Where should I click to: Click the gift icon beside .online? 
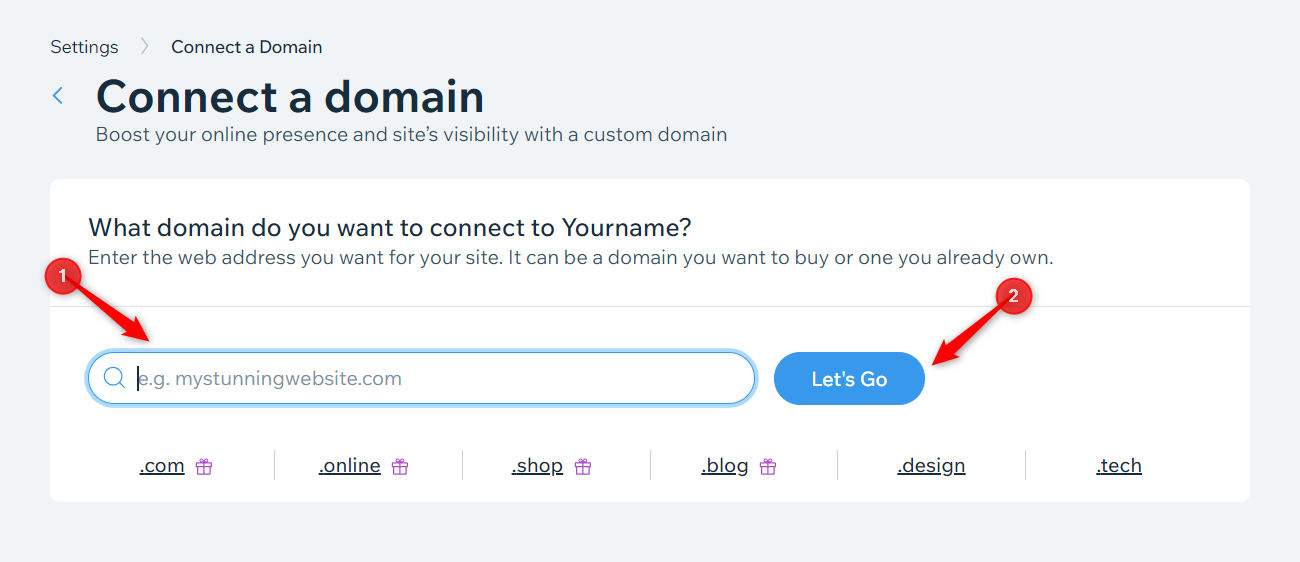point(400,466)
